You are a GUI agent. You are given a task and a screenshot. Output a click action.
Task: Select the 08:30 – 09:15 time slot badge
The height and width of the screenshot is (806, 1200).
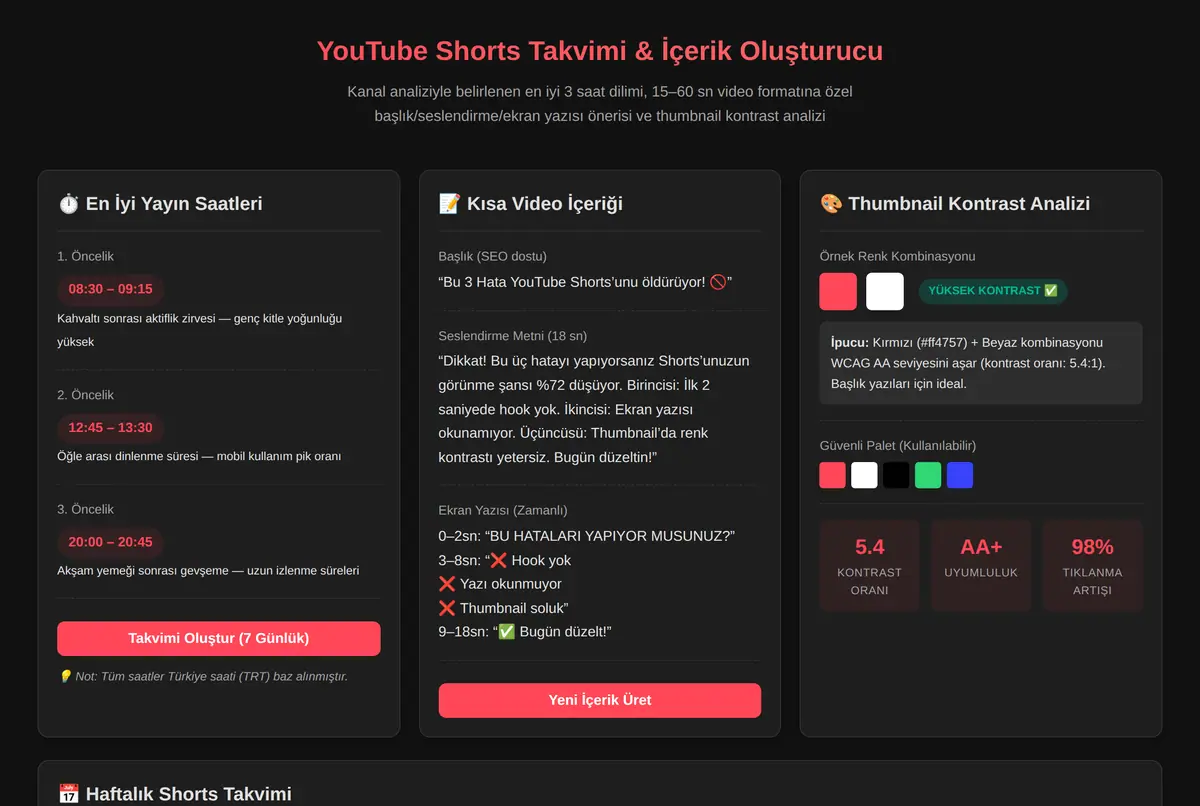point(110,289)
